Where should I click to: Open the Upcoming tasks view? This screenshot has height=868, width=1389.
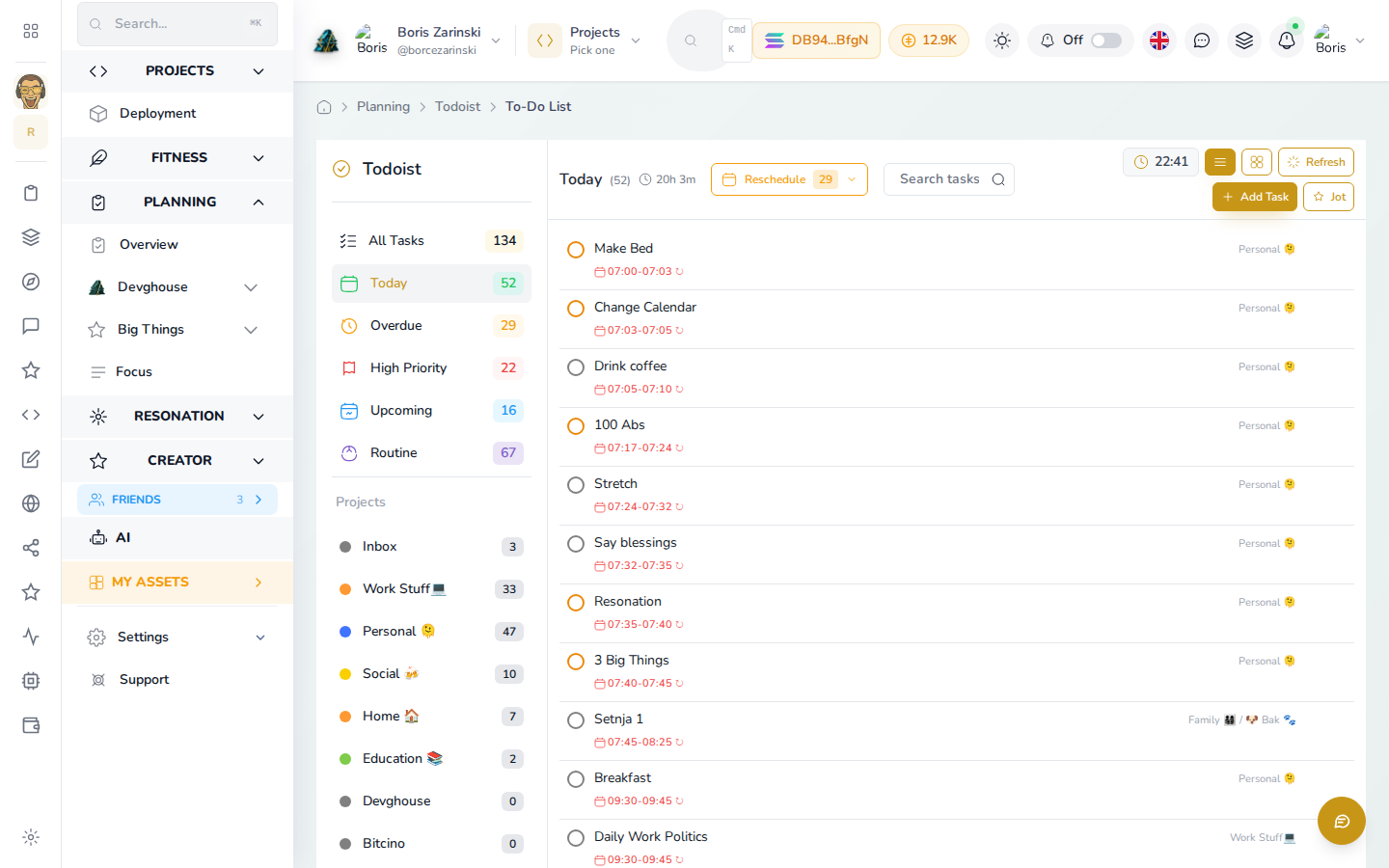431,411
